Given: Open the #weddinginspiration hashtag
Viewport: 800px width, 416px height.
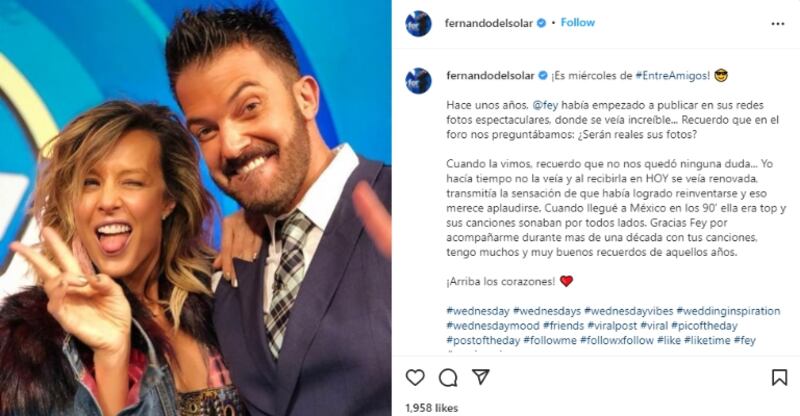Looking at the screenshot, I should coord(728,311).
